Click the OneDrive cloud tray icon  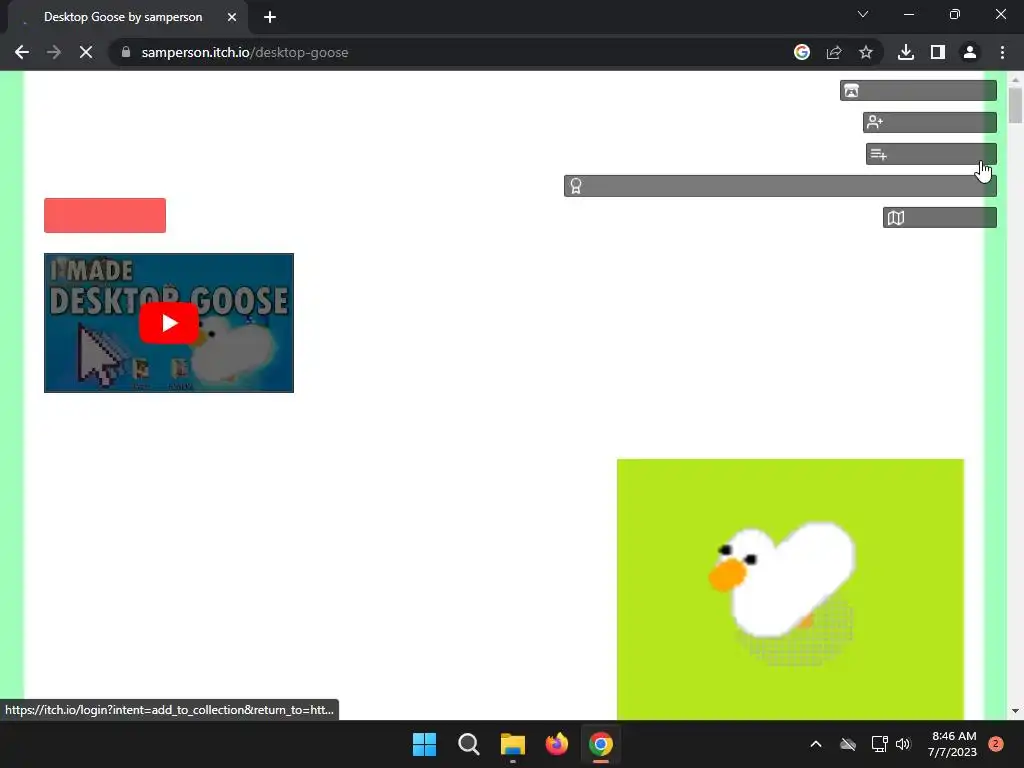click(848, 744)
